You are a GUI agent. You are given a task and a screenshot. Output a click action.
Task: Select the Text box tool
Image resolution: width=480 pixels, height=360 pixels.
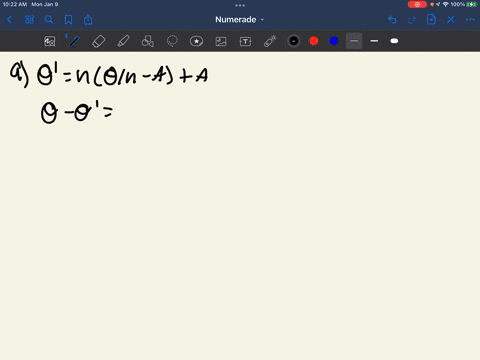click(245, 41)
